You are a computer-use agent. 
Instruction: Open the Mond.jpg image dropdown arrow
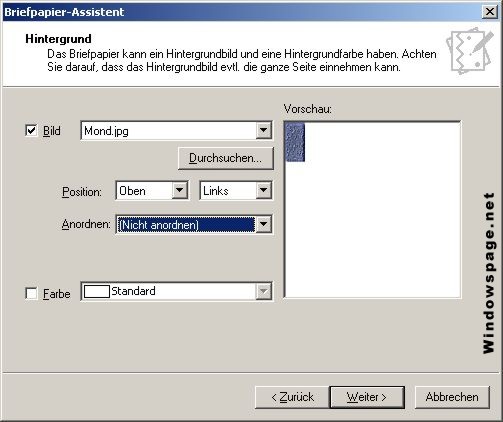tap(263, 130)
